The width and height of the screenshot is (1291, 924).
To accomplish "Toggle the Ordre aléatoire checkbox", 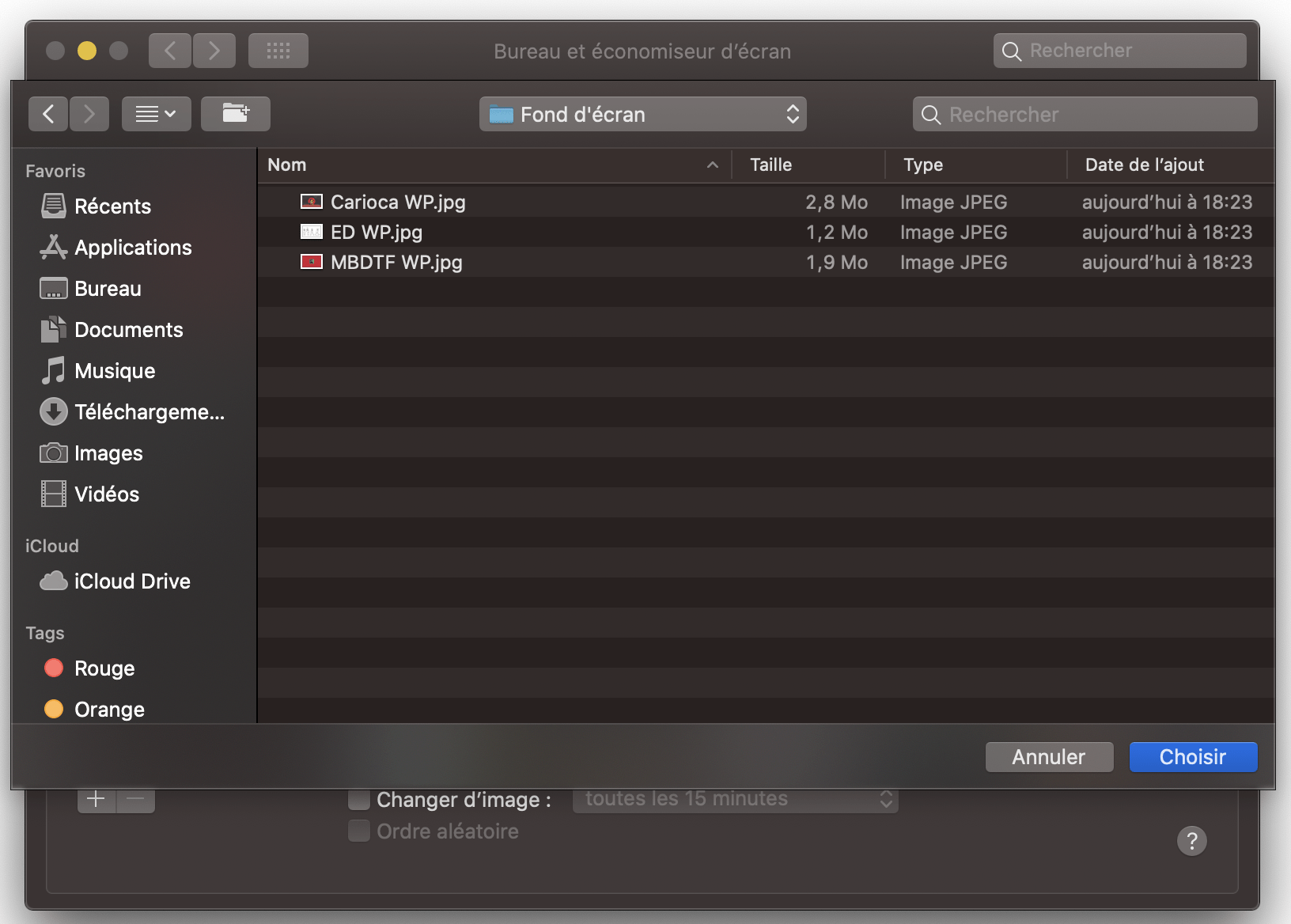I will pyautogui.click(x=359, y=831).
